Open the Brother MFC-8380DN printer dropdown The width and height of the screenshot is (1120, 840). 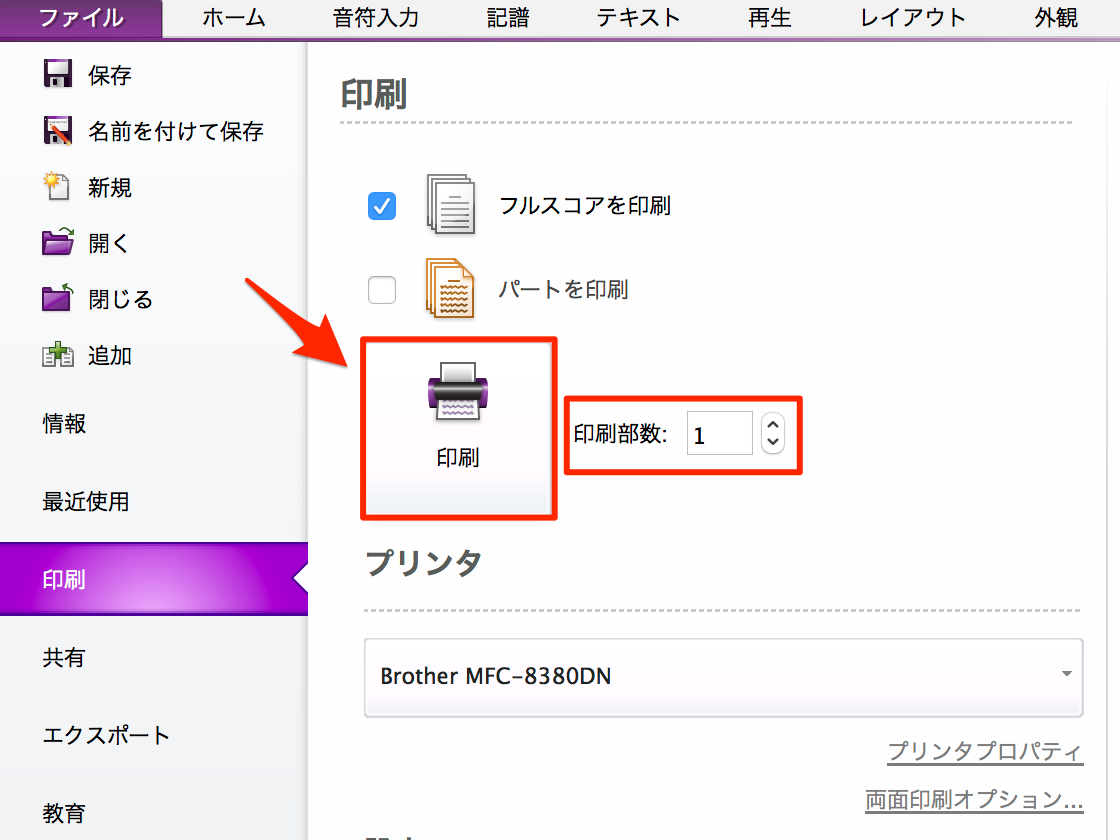[x=724, y=676]
